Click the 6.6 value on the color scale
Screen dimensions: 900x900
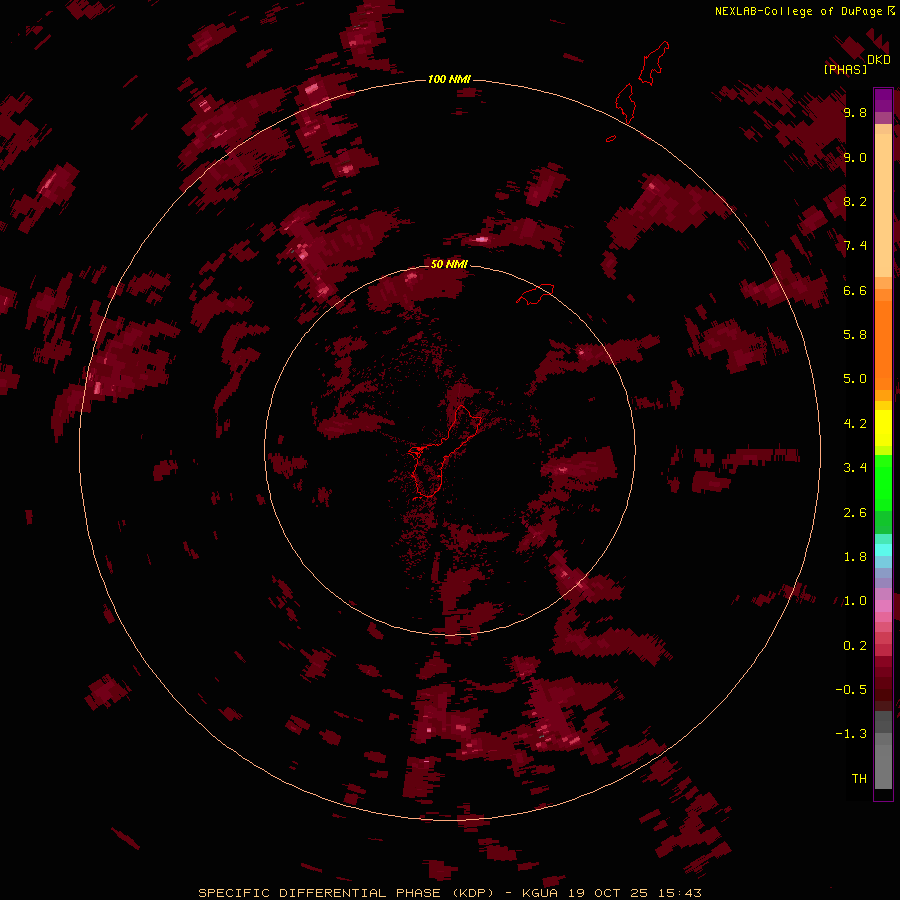(x=855, y=290)
